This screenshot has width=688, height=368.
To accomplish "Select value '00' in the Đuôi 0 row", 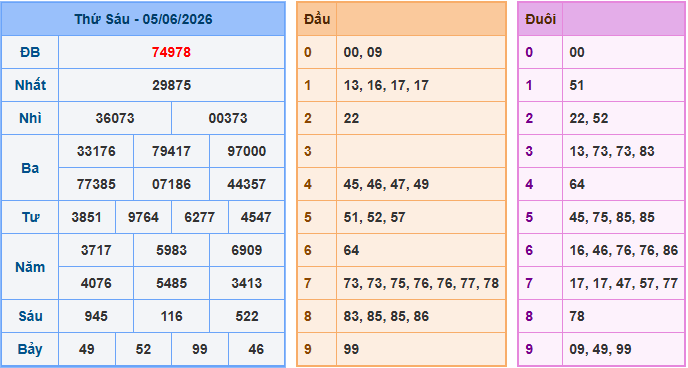I will 577,52.
